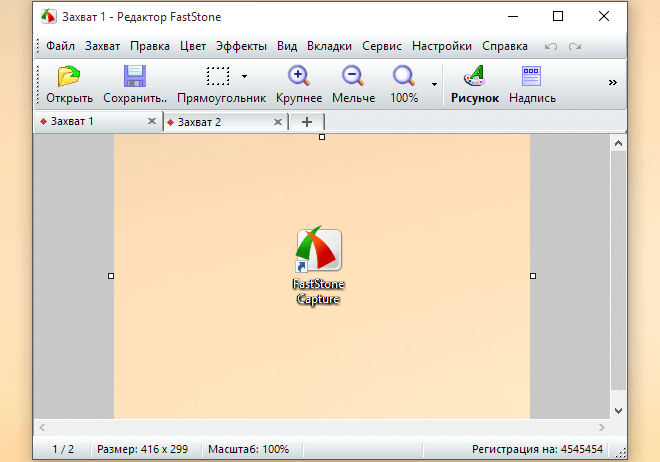This screenshot has height=462, width=660.
Task: Click status text Масштаб: 100%
Action: (x=248, y=449)
